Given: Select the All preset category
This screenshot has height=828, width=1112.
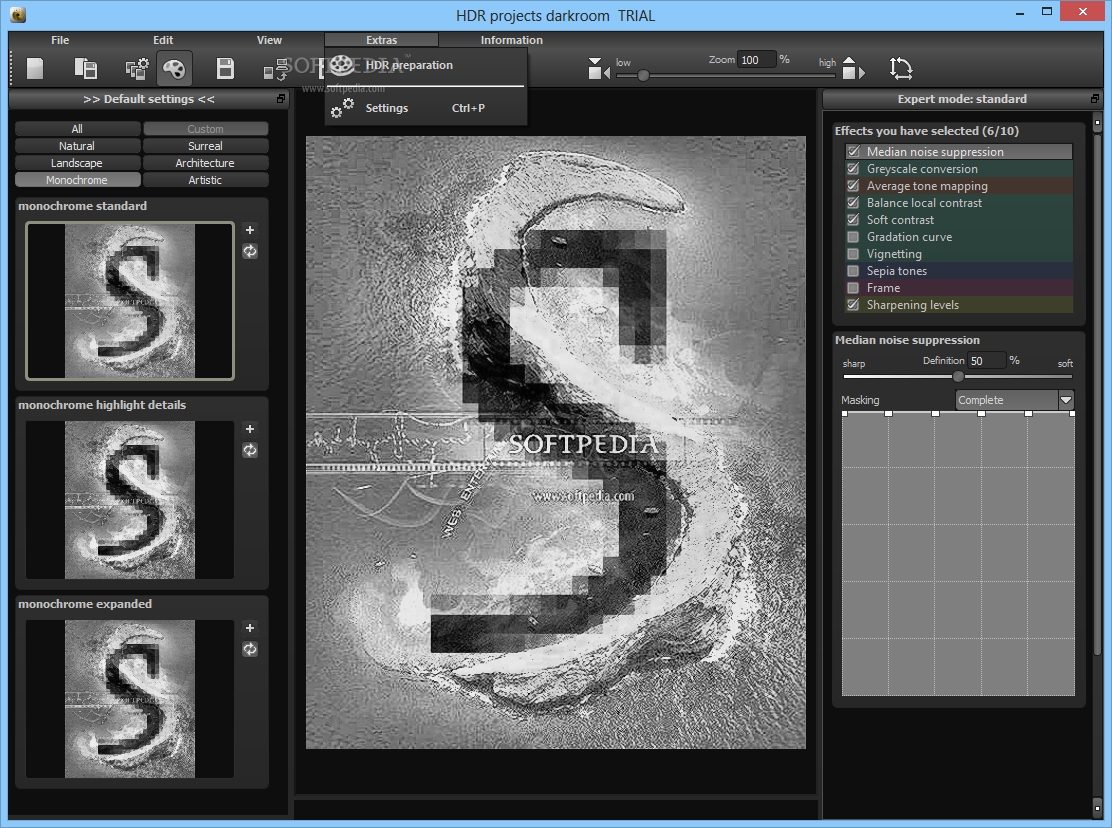Looking at the screenshot, I should pos(77,129).
